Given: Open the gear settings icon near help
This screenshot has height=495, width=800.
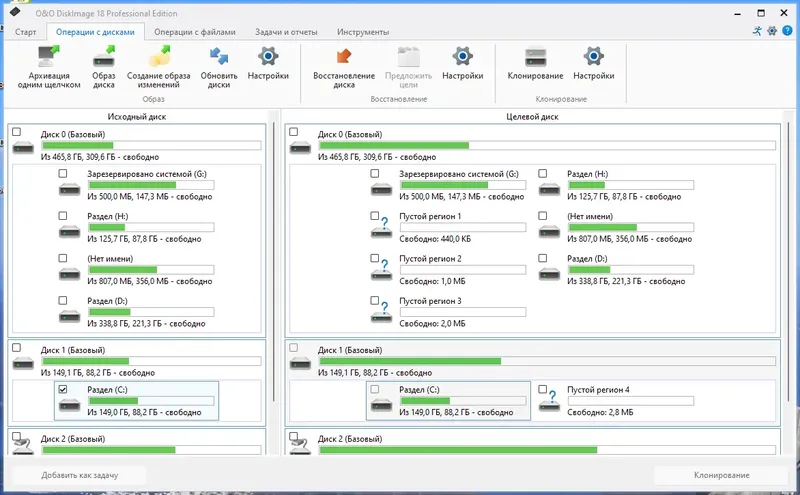Looking at the screenshot, I should tap(772, 31).
